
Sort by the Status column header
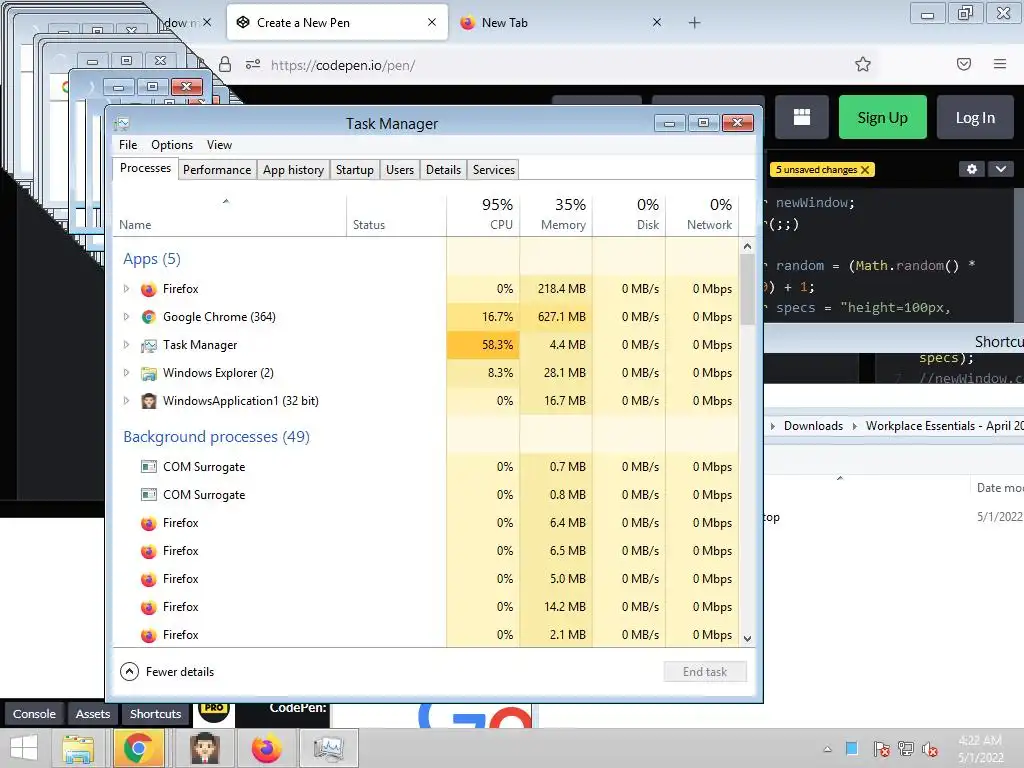pos(396,214)
